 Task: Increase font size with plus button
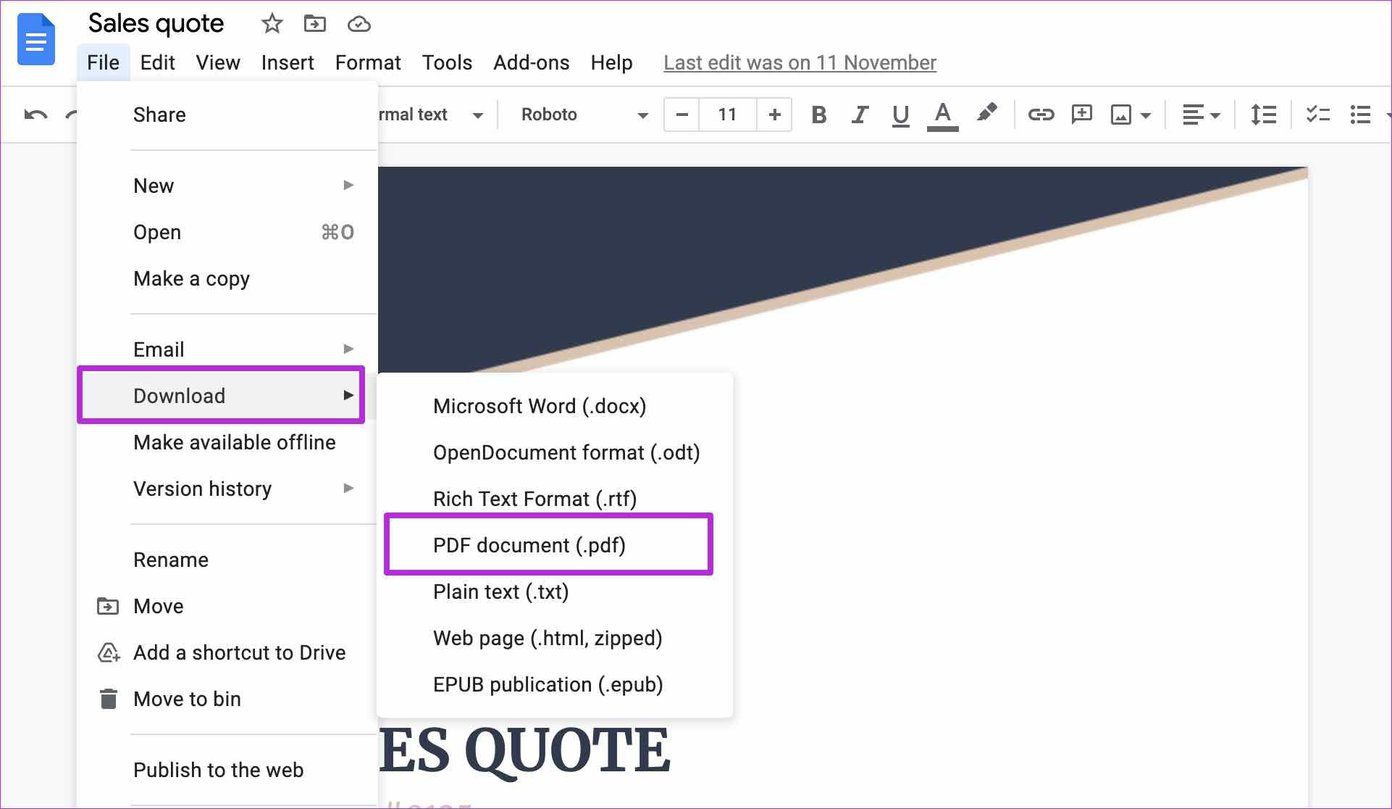[774, 115]
